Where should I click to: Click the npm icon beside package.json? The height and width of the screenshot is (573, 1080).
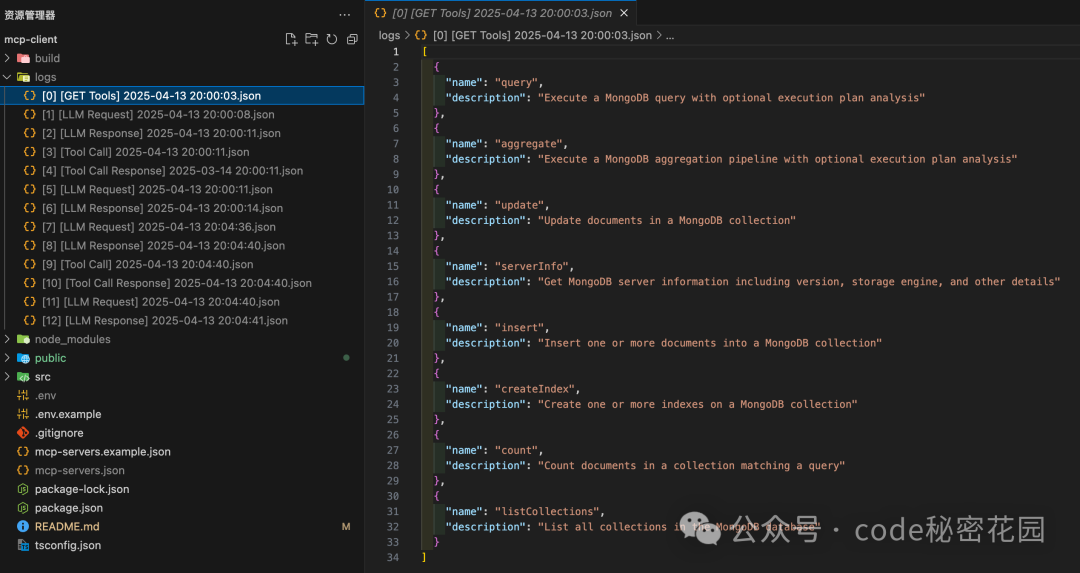[x=23, y=508]
